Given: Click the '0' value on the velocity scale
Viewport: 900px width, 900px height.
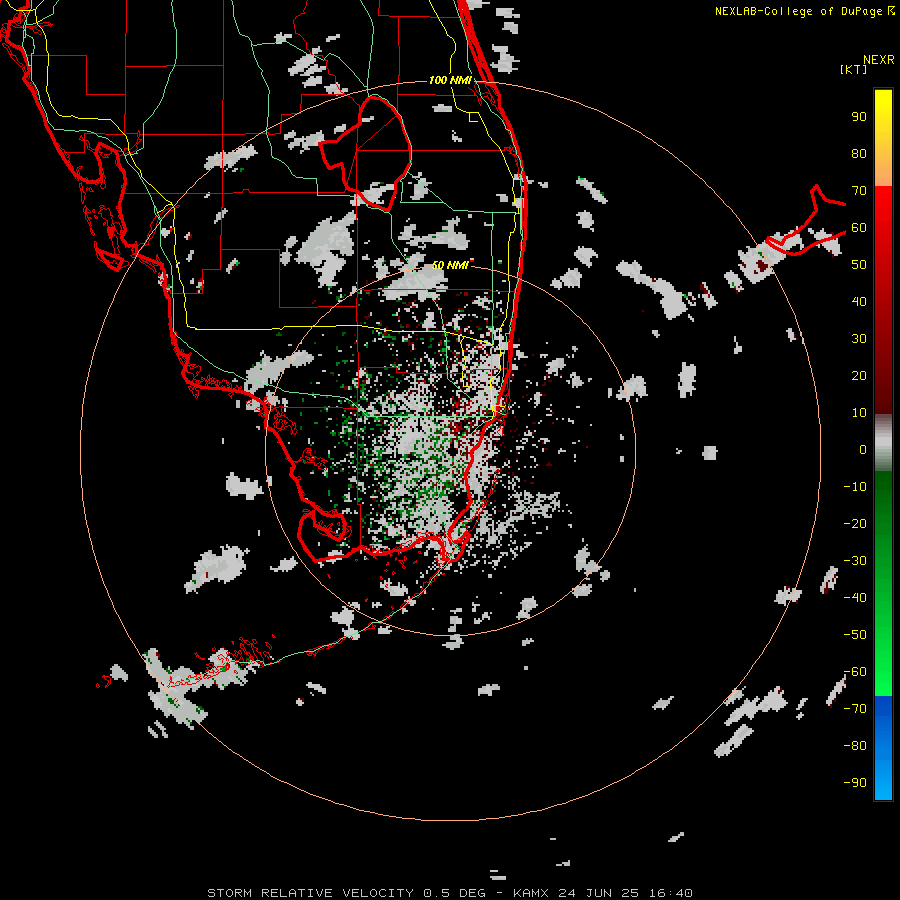Looking at the screenshot, I should pyautogui.click(x=863, y=449).
